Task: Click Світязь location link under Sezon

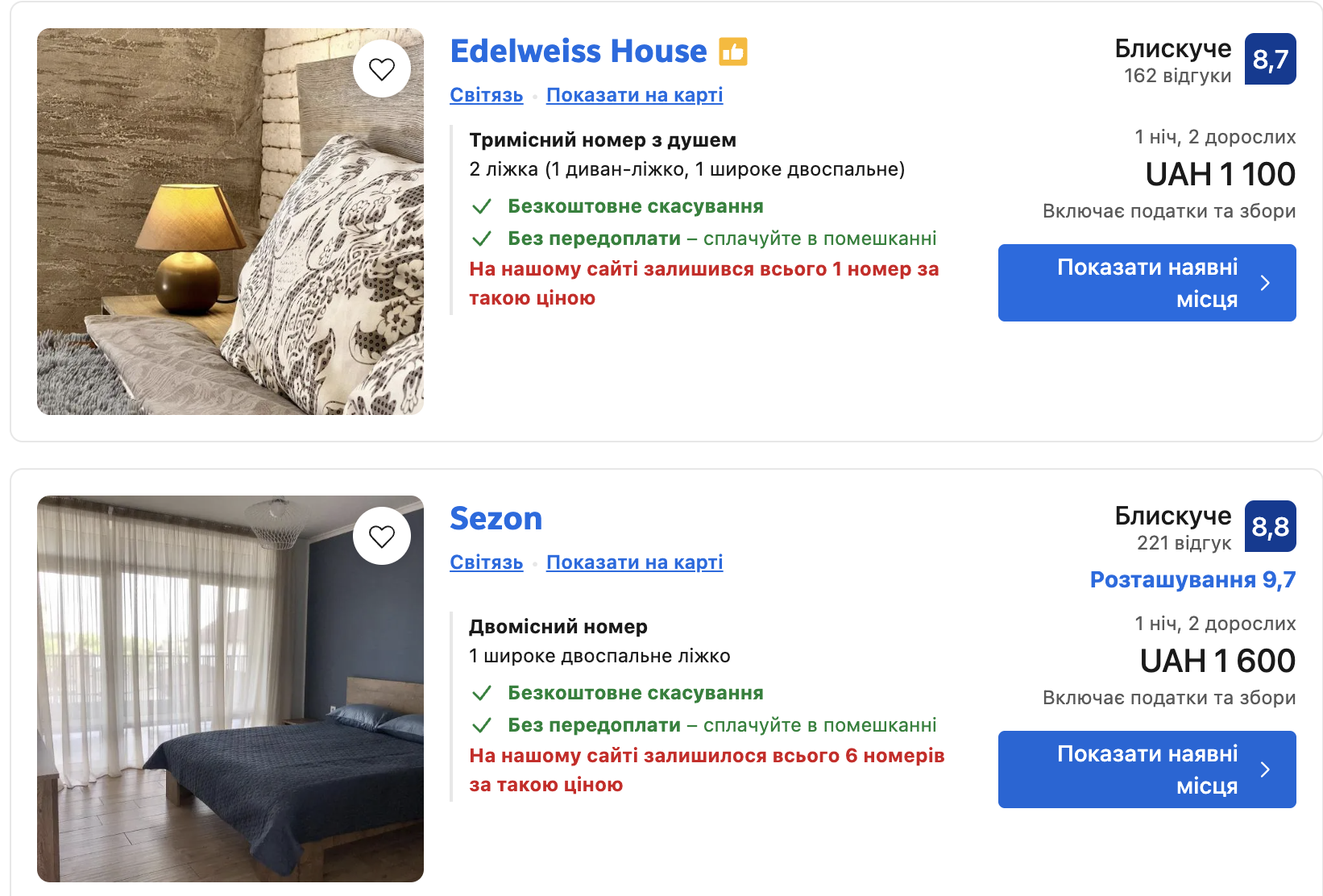Action: pos(487,562)
